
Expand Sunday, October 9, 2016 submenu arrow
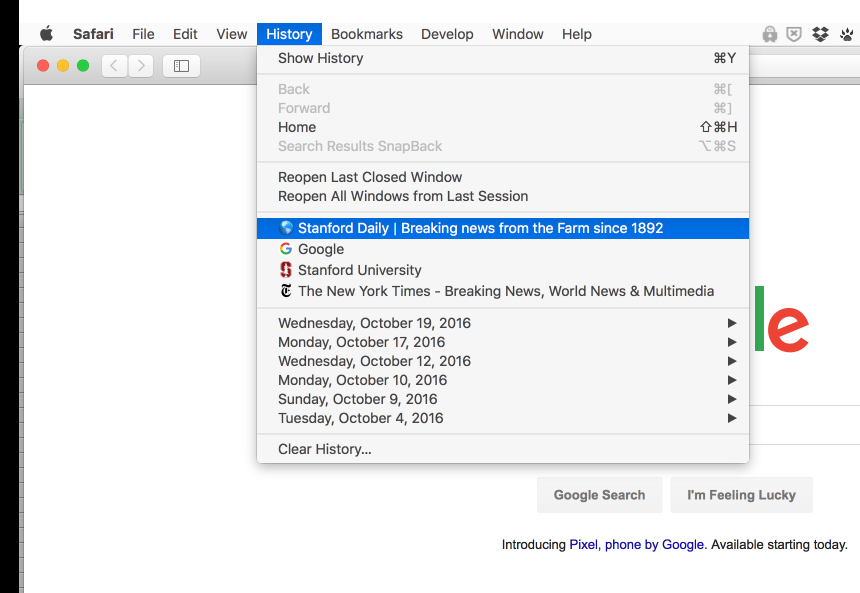click(732, 399)
